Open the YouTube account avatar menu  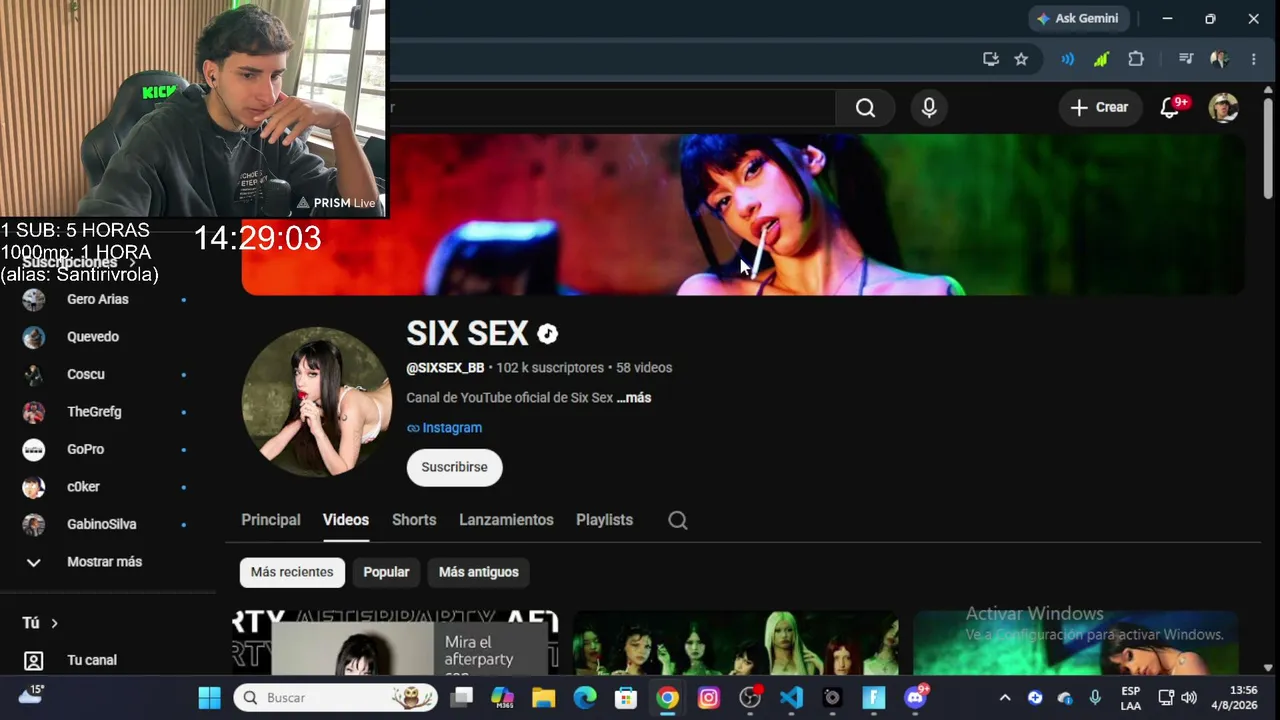(1223, 108)
